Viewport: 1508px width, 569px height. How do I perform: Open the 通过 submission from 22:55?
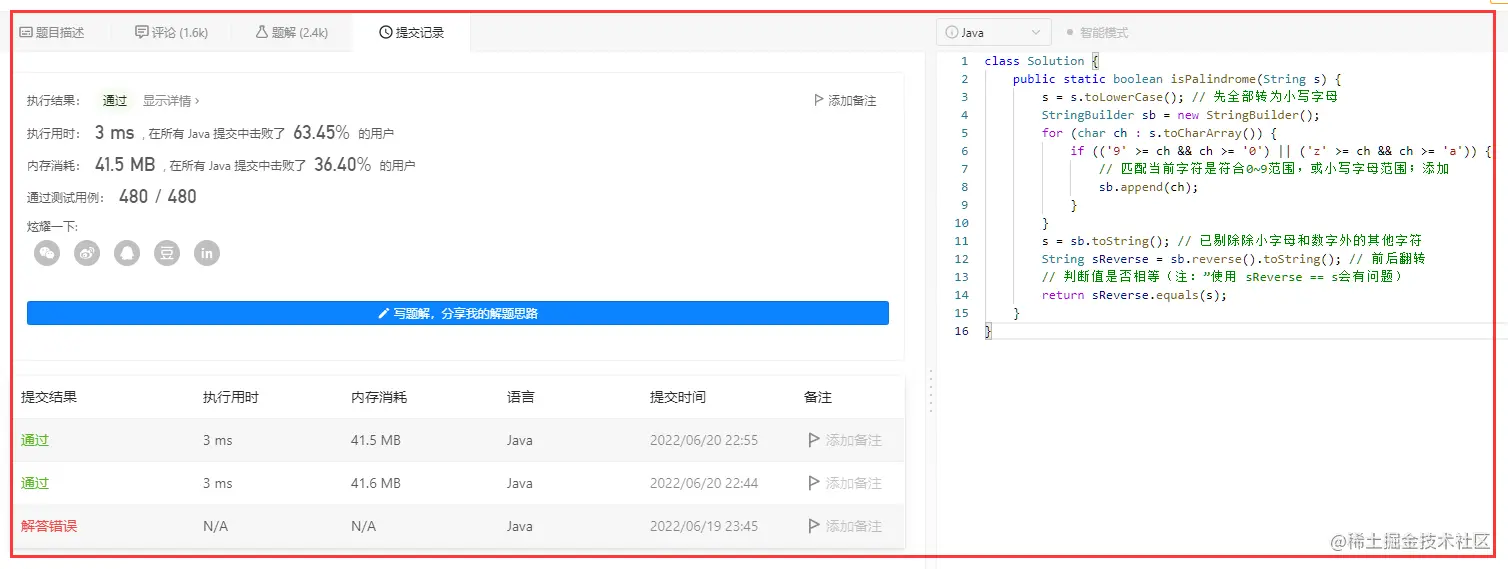click(x=35, y=440)
